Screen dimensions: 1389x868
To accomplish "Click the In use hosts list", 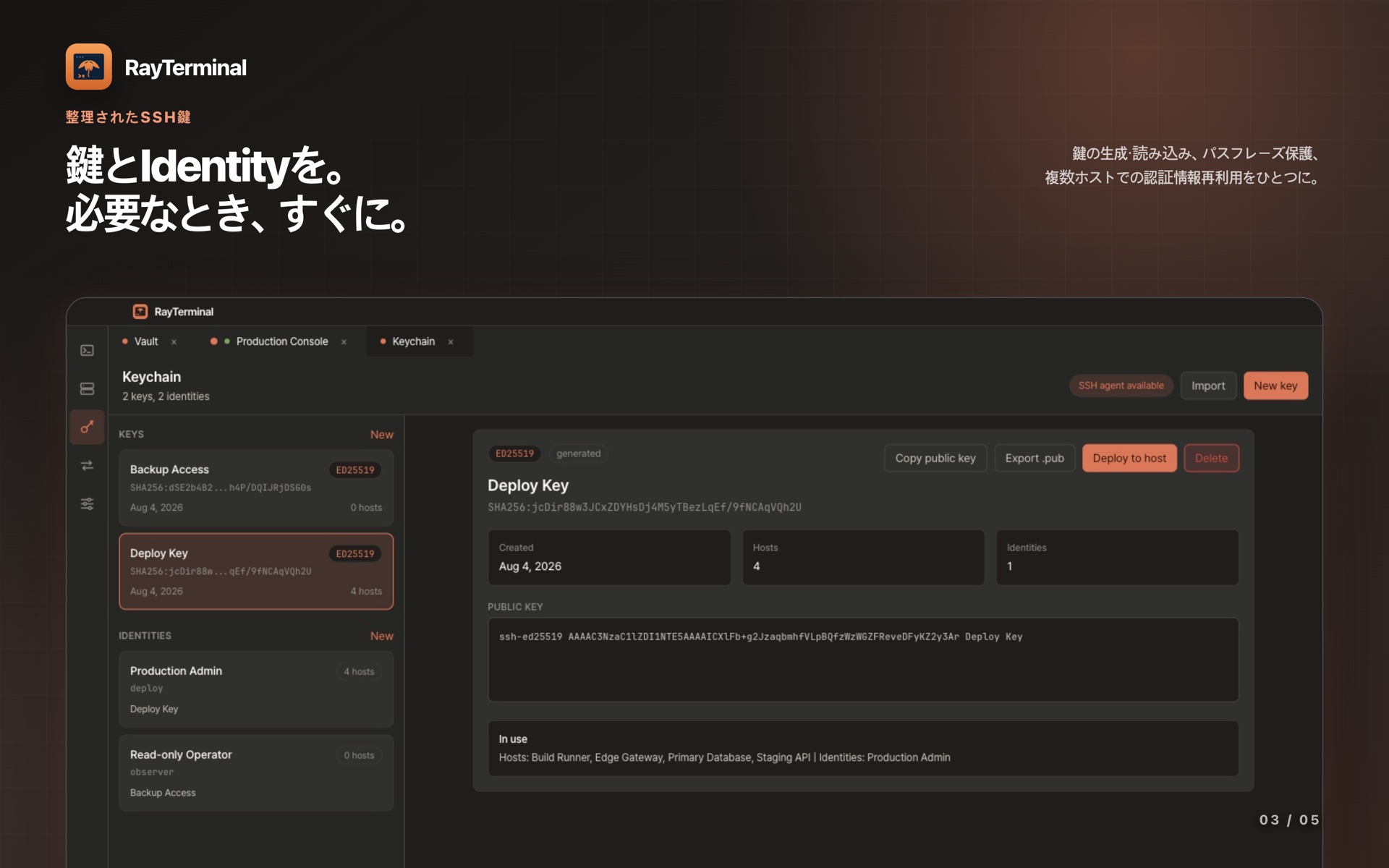I will point(724,757).
